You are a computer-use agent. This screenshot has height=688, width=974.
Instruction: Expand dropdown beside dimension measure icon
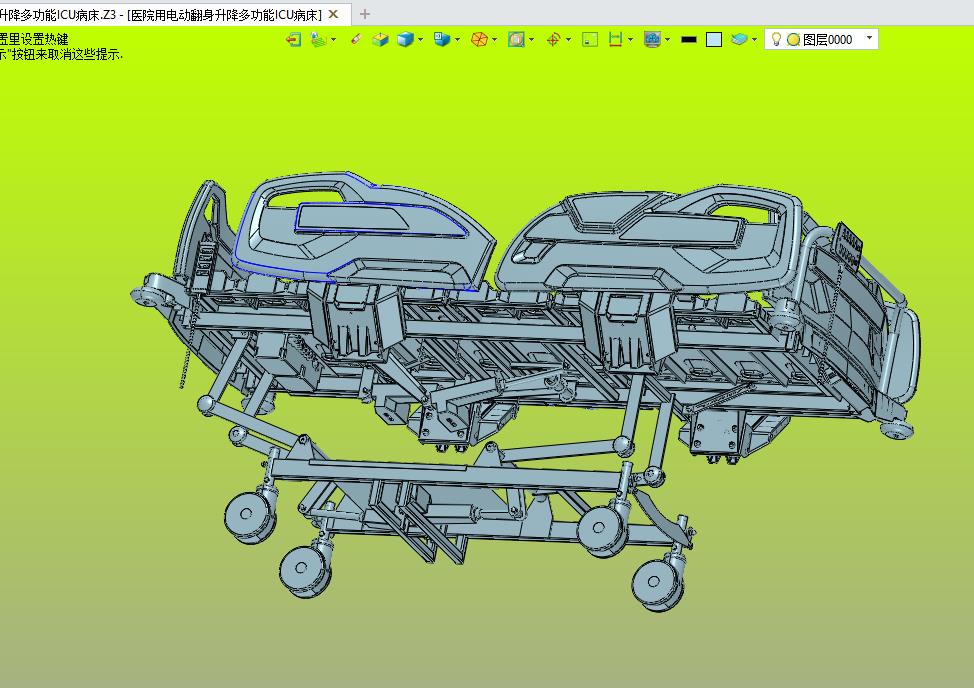630,40
